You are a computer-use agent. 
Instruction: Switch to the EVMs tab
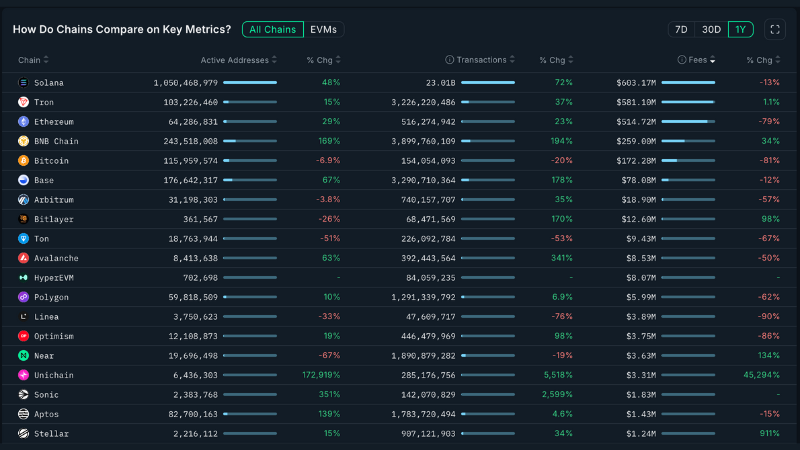(323, 29)
